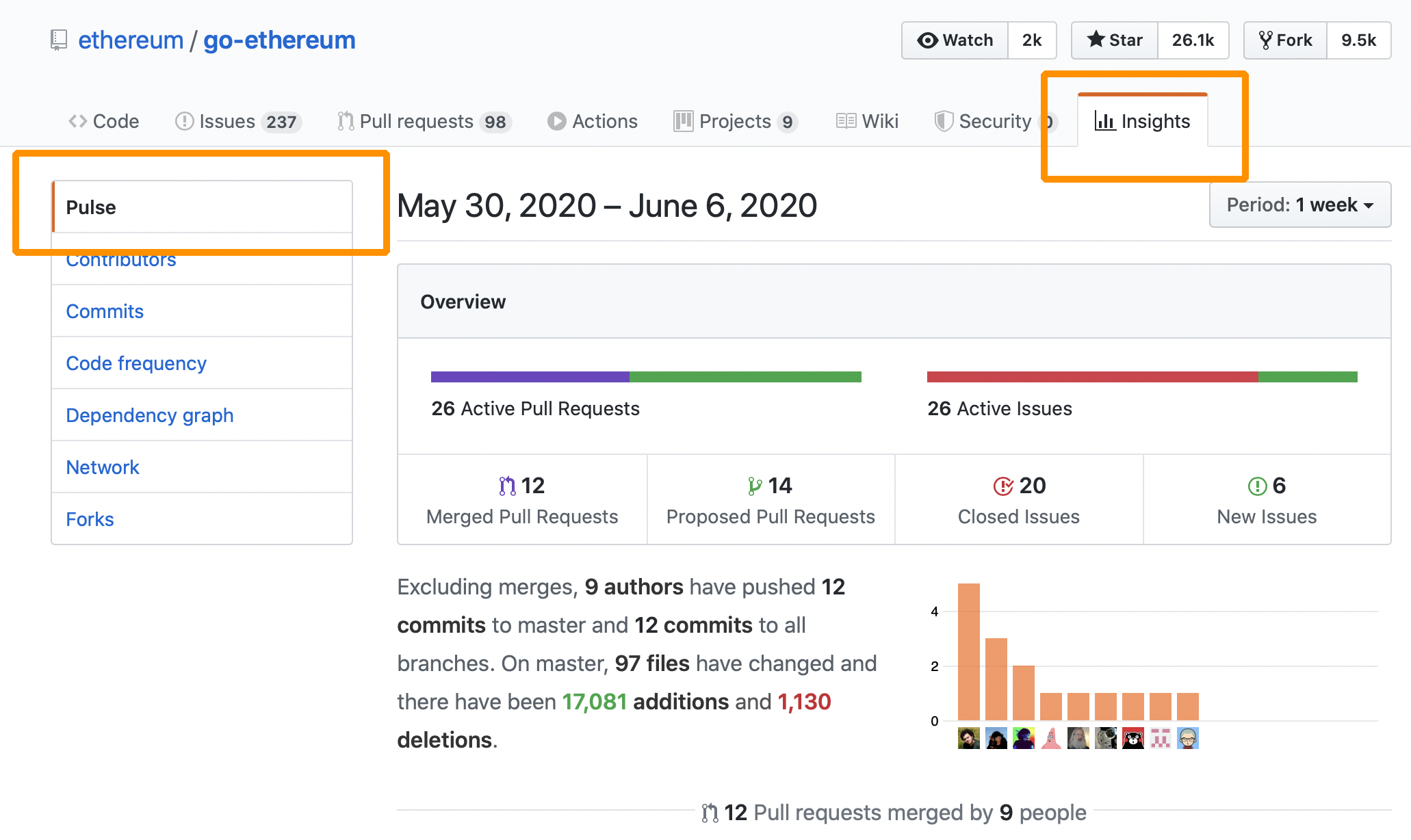Switch to the Issues tab
Image resolution: width=1411 pixels, height=840 pixels.
click(239, 121)
